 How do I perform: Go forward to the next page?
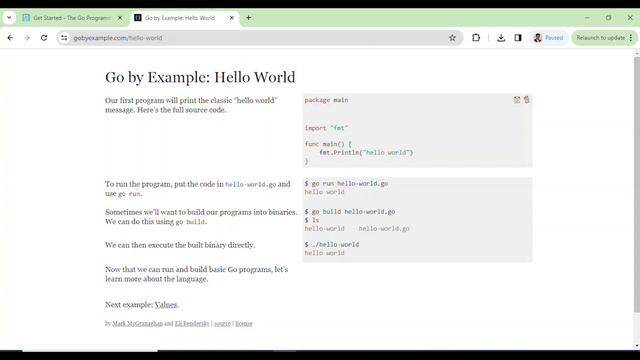pyautogui.click(x=27, y=38)
